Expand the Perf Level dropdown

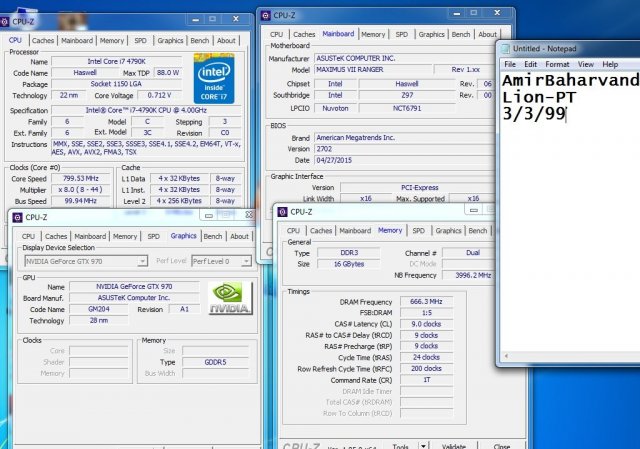[220, 261]
